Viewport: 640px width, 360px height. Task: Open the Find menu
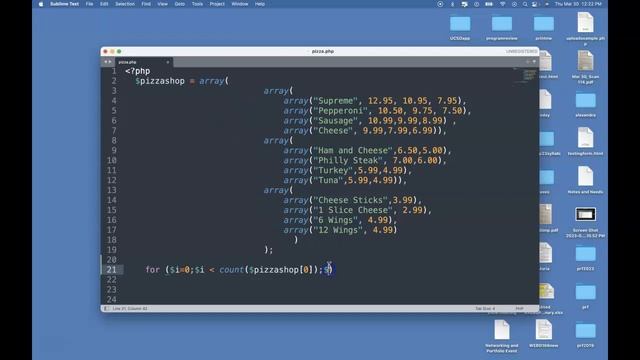pyautogui.click(x=146, y=4)
